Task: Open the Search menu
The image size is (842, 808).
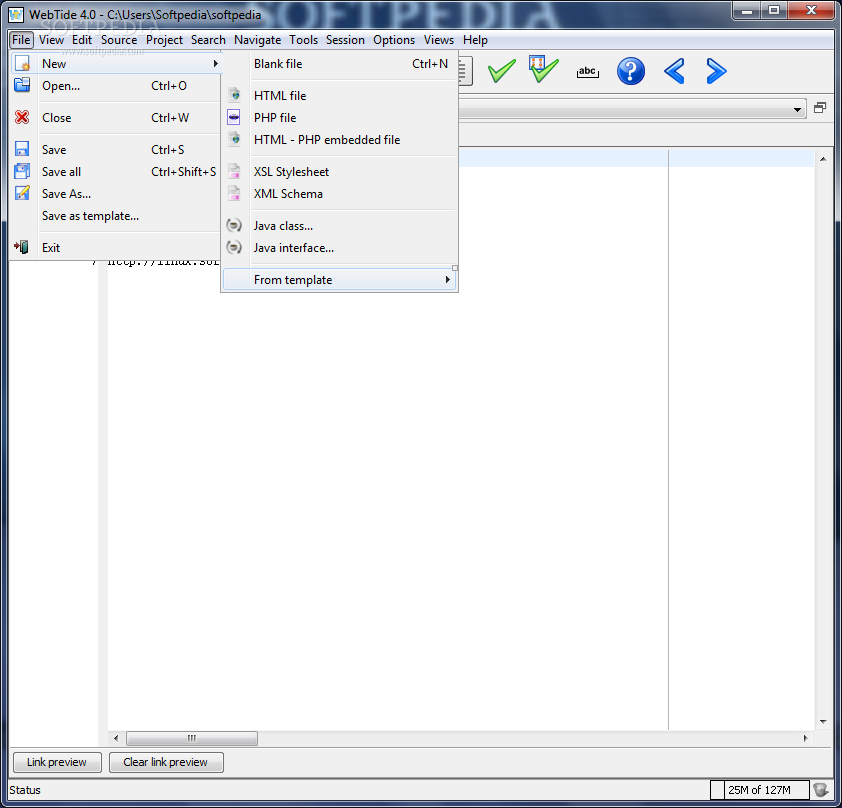Action: point(208,40)
